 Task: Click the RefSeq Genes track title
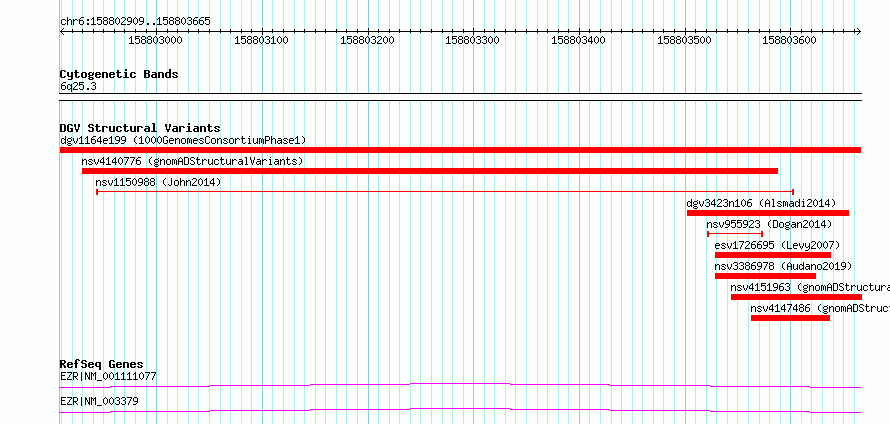tap(101, 364)
